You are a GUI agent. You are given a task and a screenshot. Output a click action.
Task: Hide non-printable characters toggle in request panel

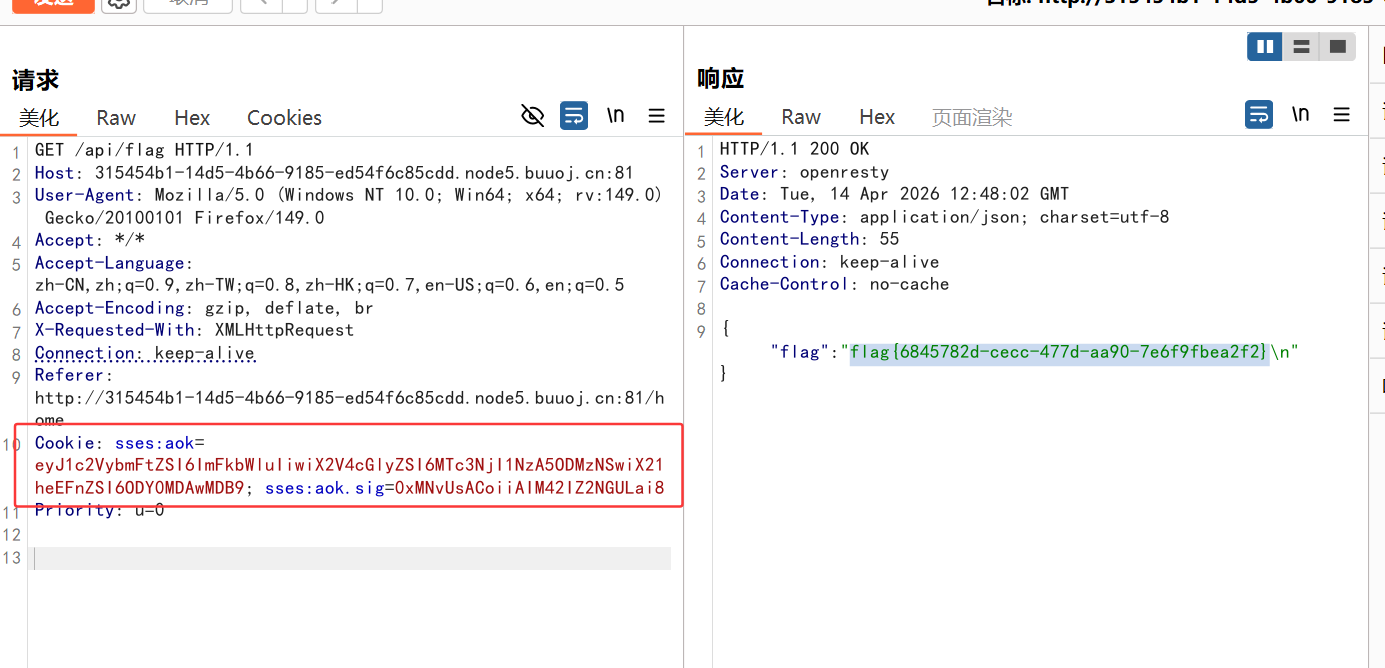coord(532,116)
